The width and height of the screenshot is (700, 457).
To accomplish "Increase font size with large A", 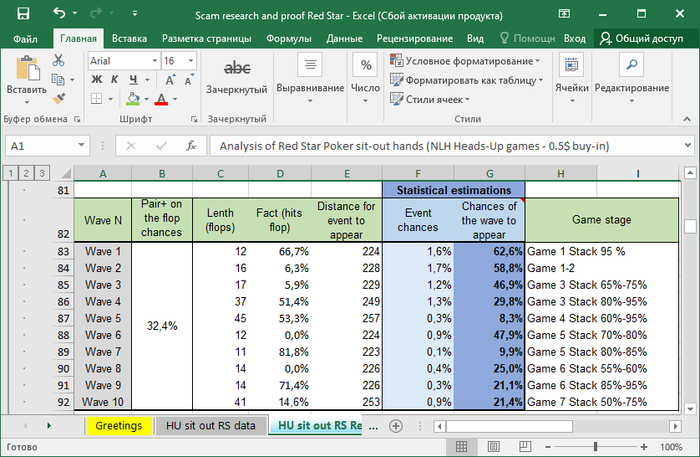I will 170,80.
